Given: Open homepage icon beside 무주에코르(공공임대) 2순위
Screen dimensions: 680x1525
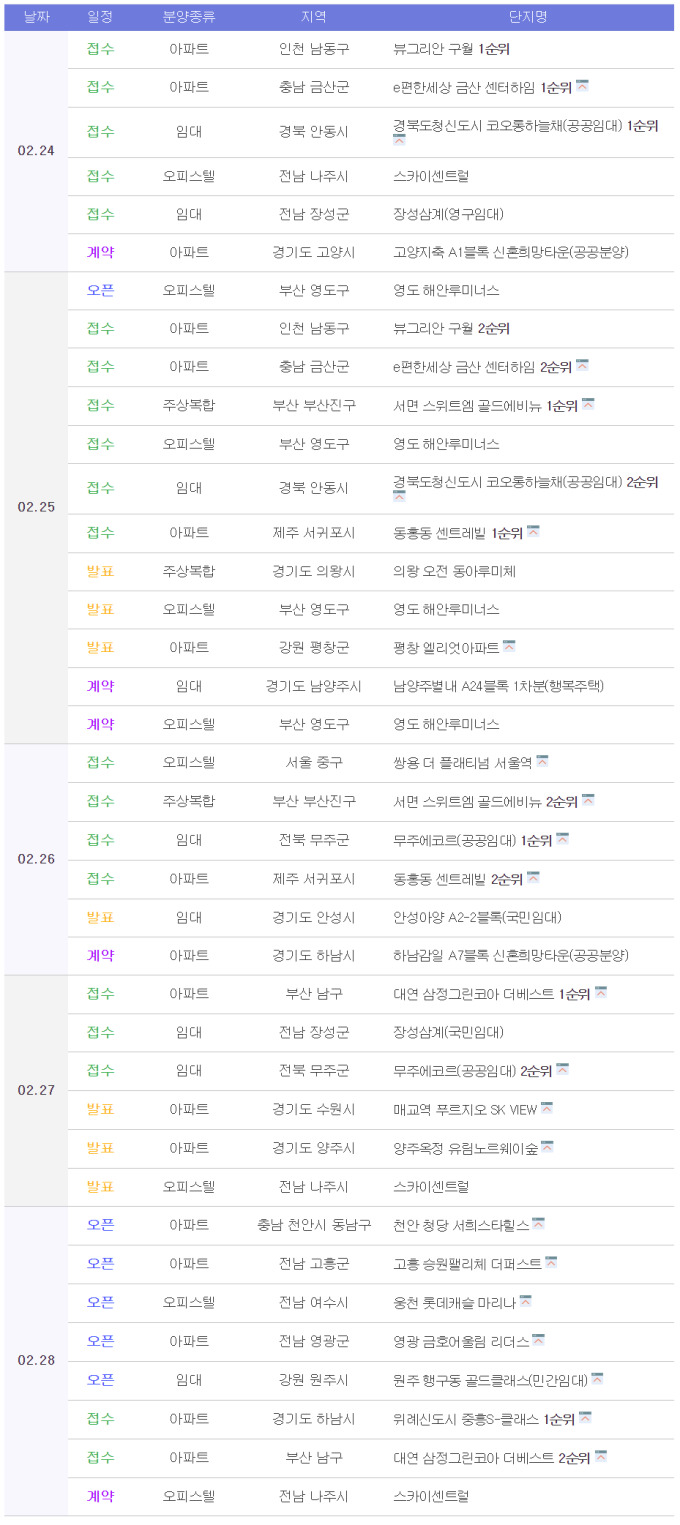Looking at the screenshot, I should coord(562,1069).
